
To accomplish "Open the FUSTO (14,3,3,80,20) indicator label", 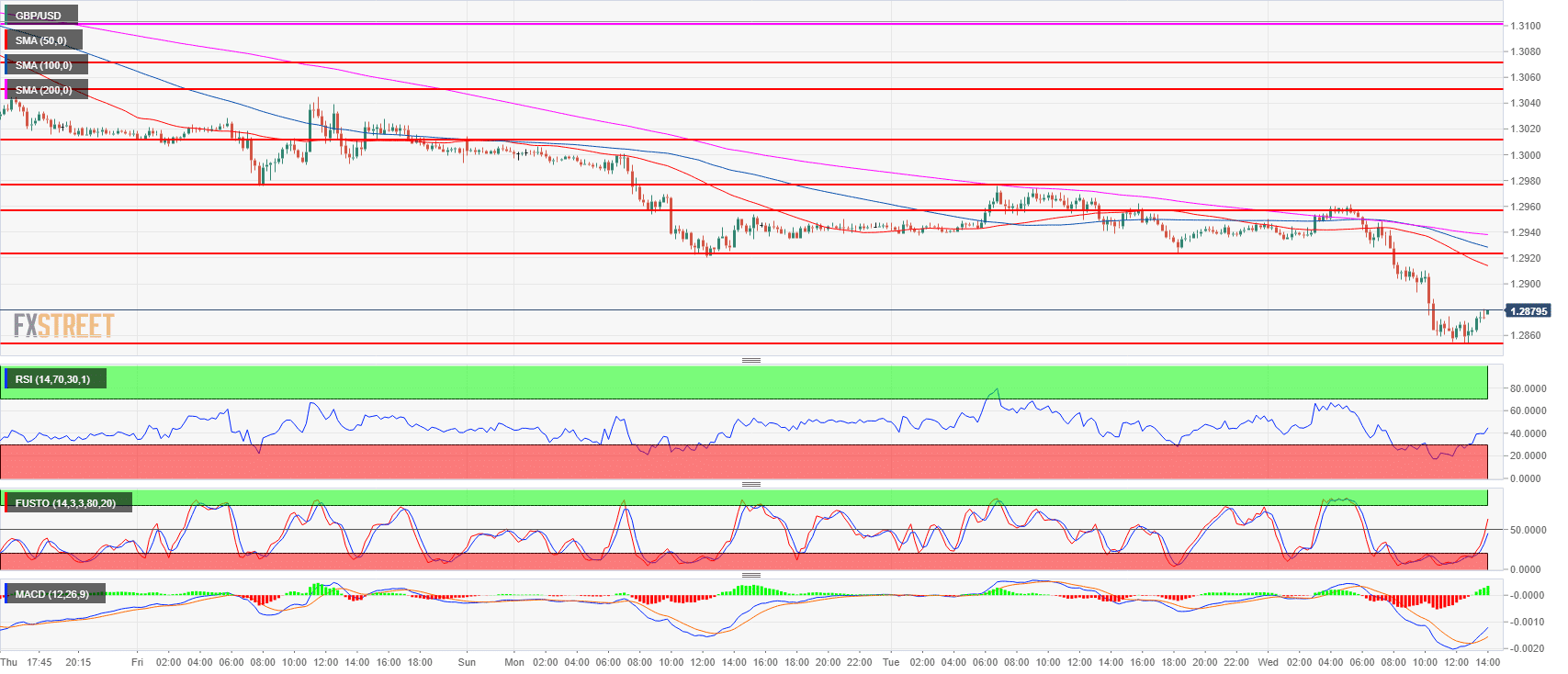I will 66,503.
